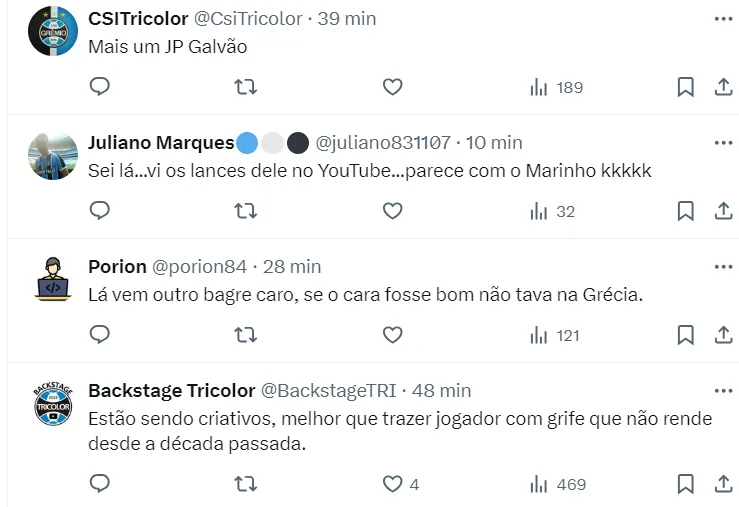Image resolution: width=739 pixels, height=507 pixels.
Task: Open more options on Porion's tweet
Action: 723,267
